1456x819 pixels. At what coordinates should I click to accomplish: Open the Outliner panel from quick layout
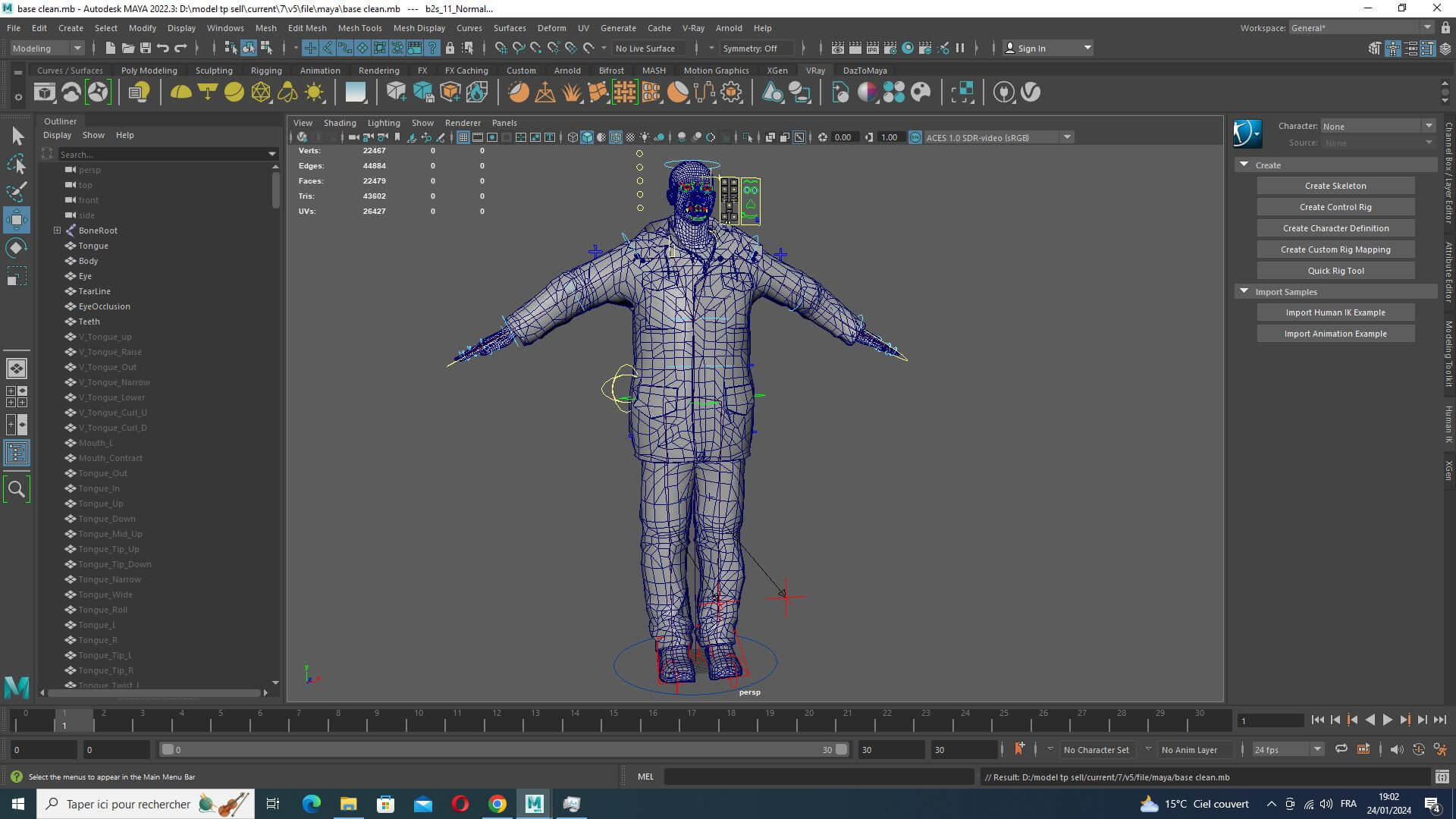click(17, 453)
